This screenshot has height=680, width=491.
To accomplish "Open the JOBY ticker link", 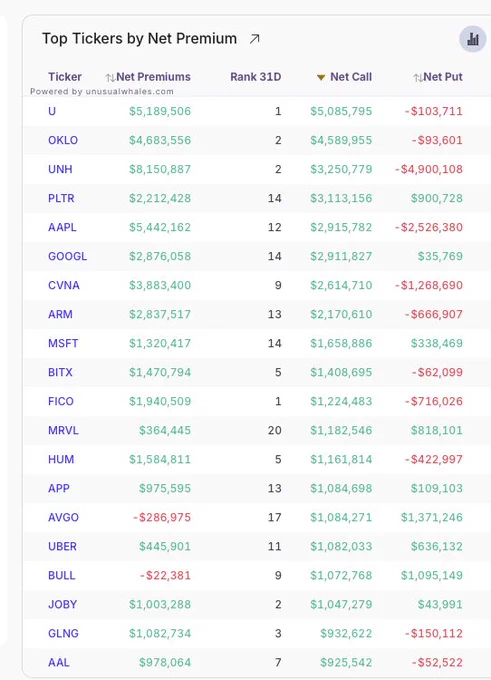I will pos(62,605).
